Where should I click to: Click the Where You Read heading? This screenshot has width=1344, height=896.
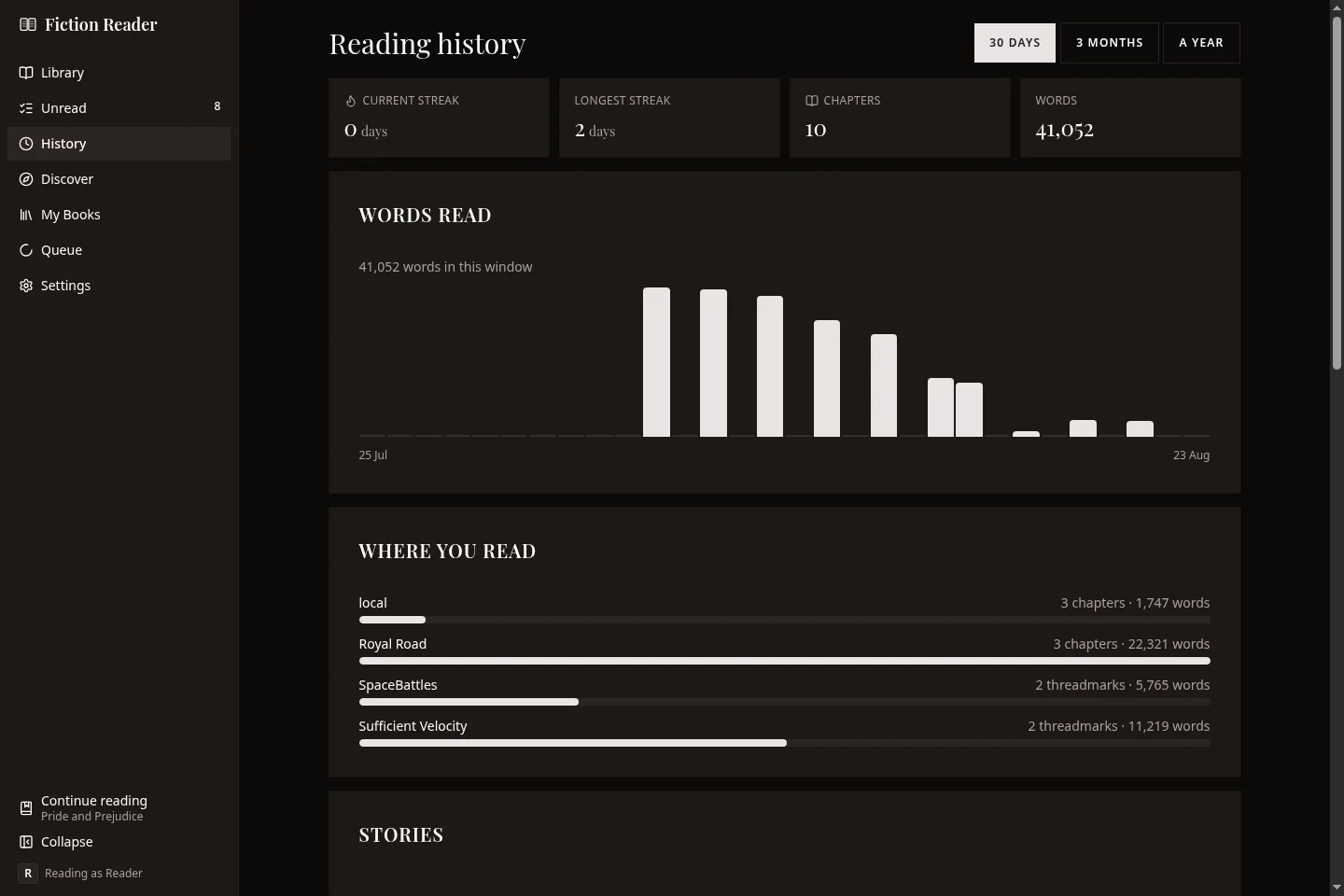[x=447, y=551]
